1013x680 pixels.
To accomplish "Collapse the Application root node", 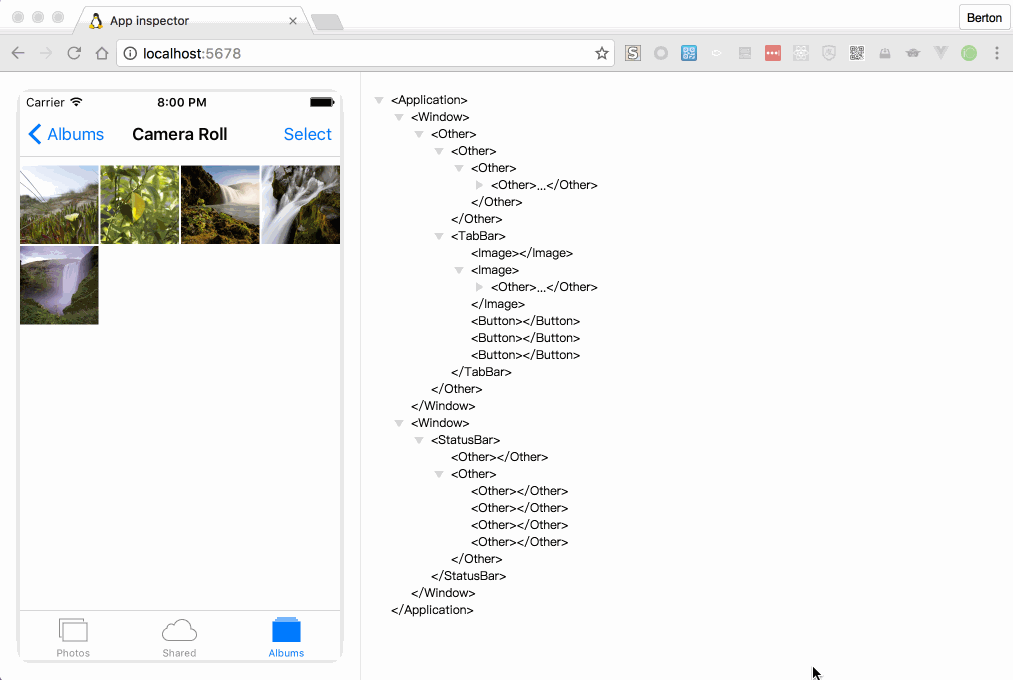I will (379, 100).
